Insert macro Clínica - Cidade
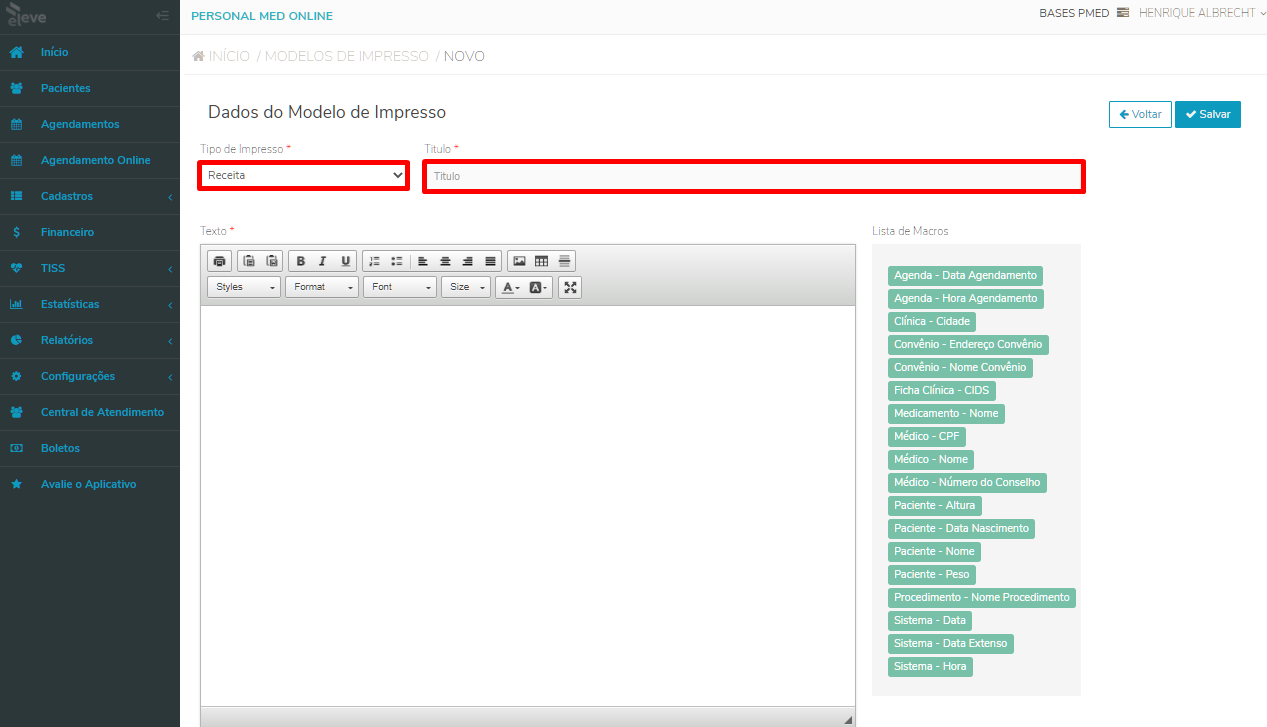 click(932, 321)
